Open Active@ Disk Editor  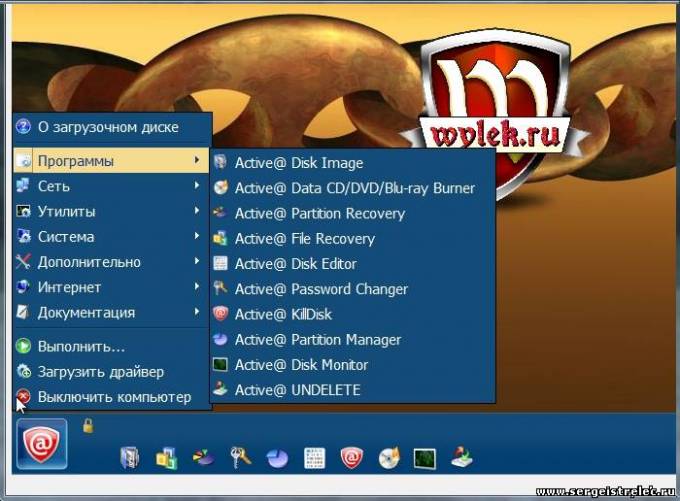353,263
